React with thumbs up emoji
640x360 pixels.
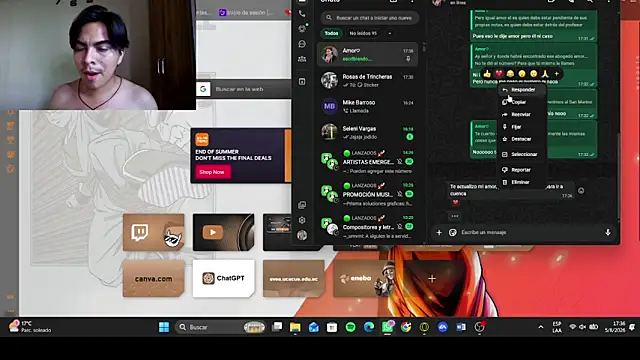click(487, 73)
